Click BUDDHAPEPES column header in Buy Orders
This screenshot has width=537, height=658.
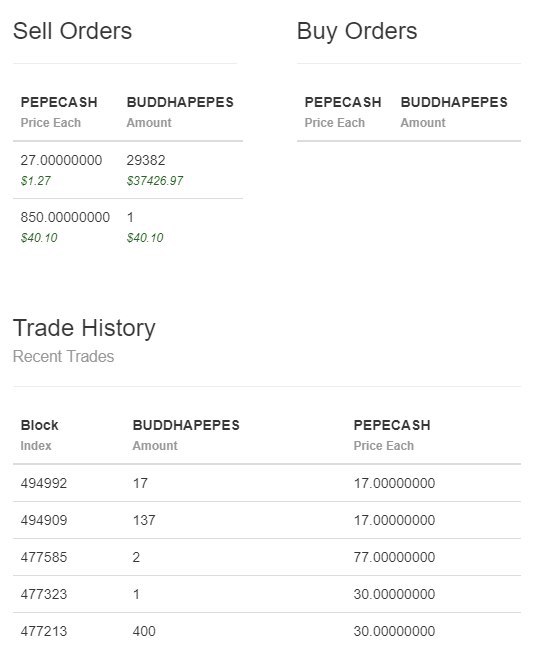coord(454,102)
